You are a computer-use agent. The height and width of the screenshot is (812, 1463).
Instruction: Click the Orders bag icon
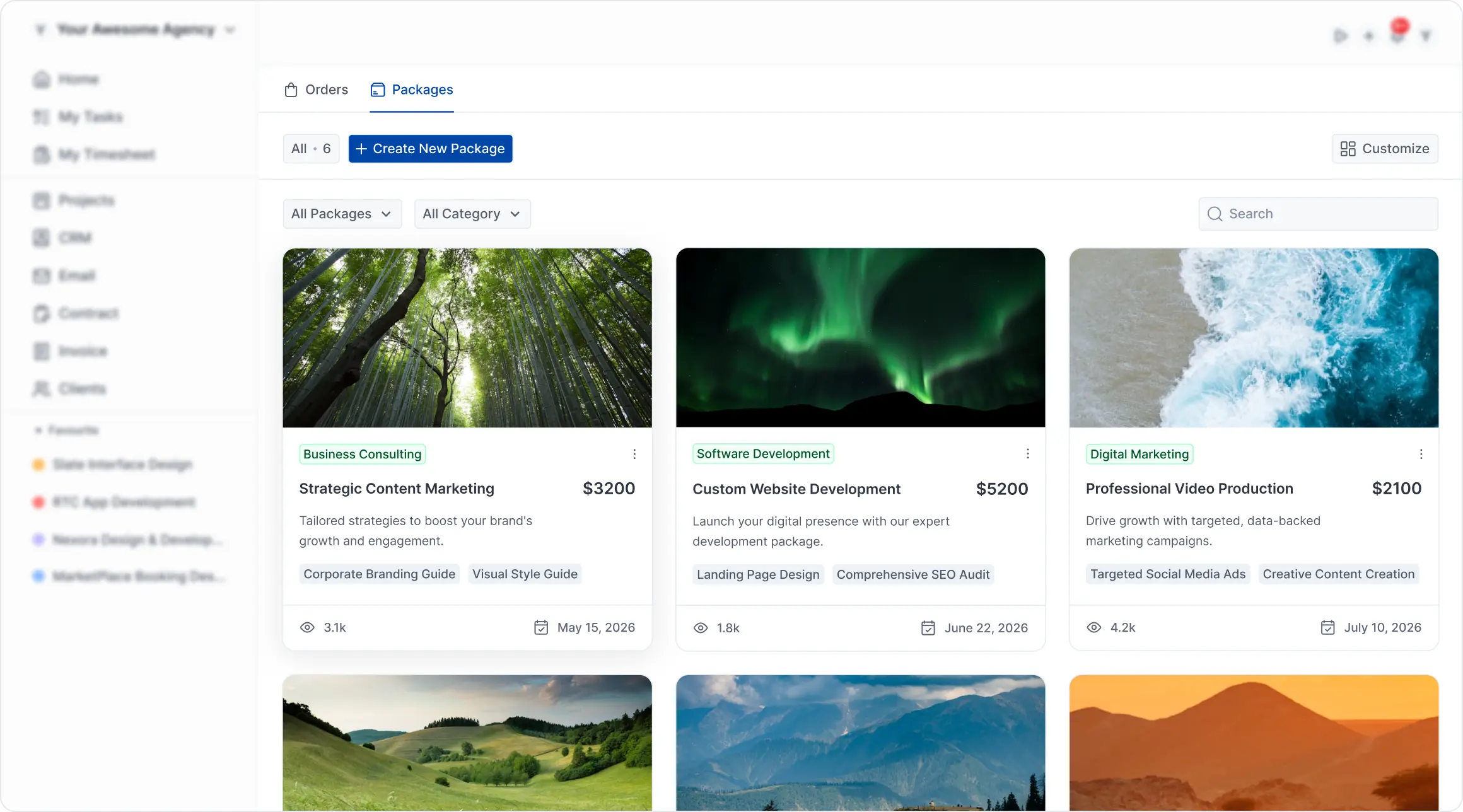click(291, 90)
